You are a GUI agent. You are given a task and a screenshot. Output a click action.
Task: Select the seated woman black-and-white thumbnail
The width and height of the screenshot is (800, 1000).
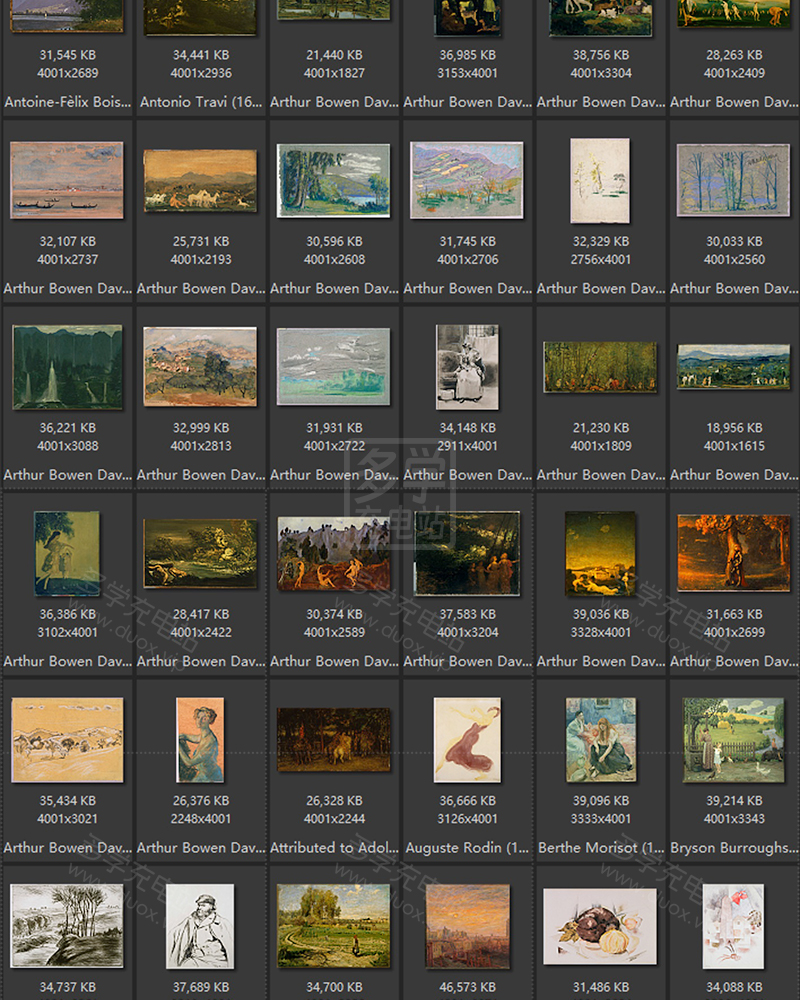click(467, 367)
